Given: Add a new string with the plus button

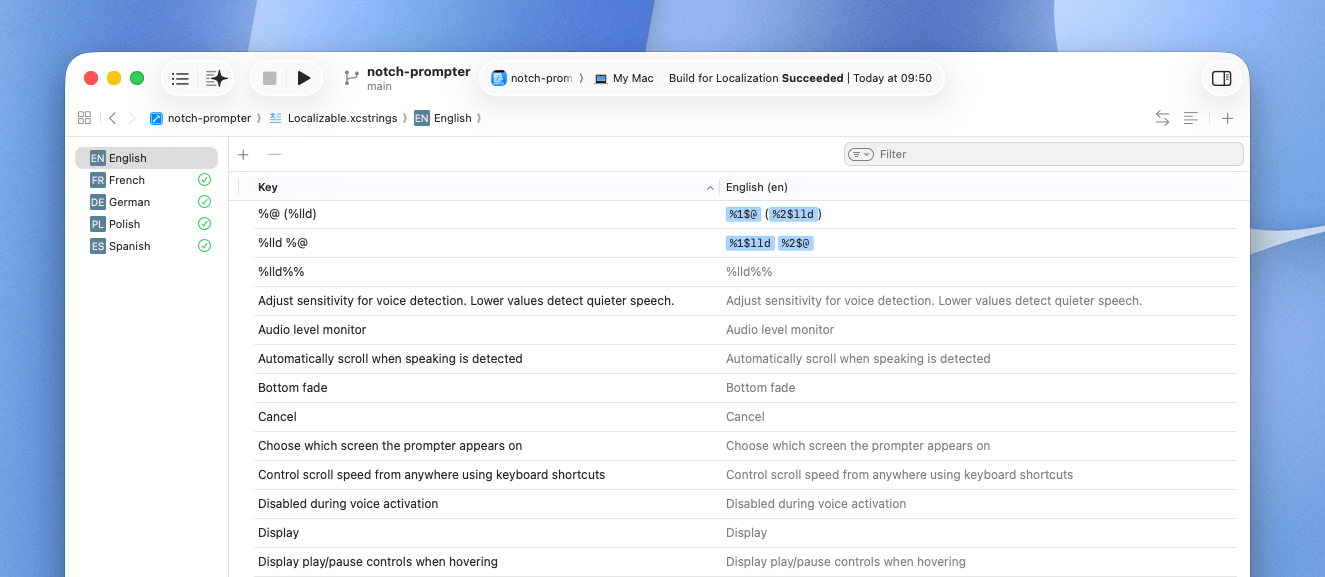Looking at the screenshot, I should click(x=243, y=154).
